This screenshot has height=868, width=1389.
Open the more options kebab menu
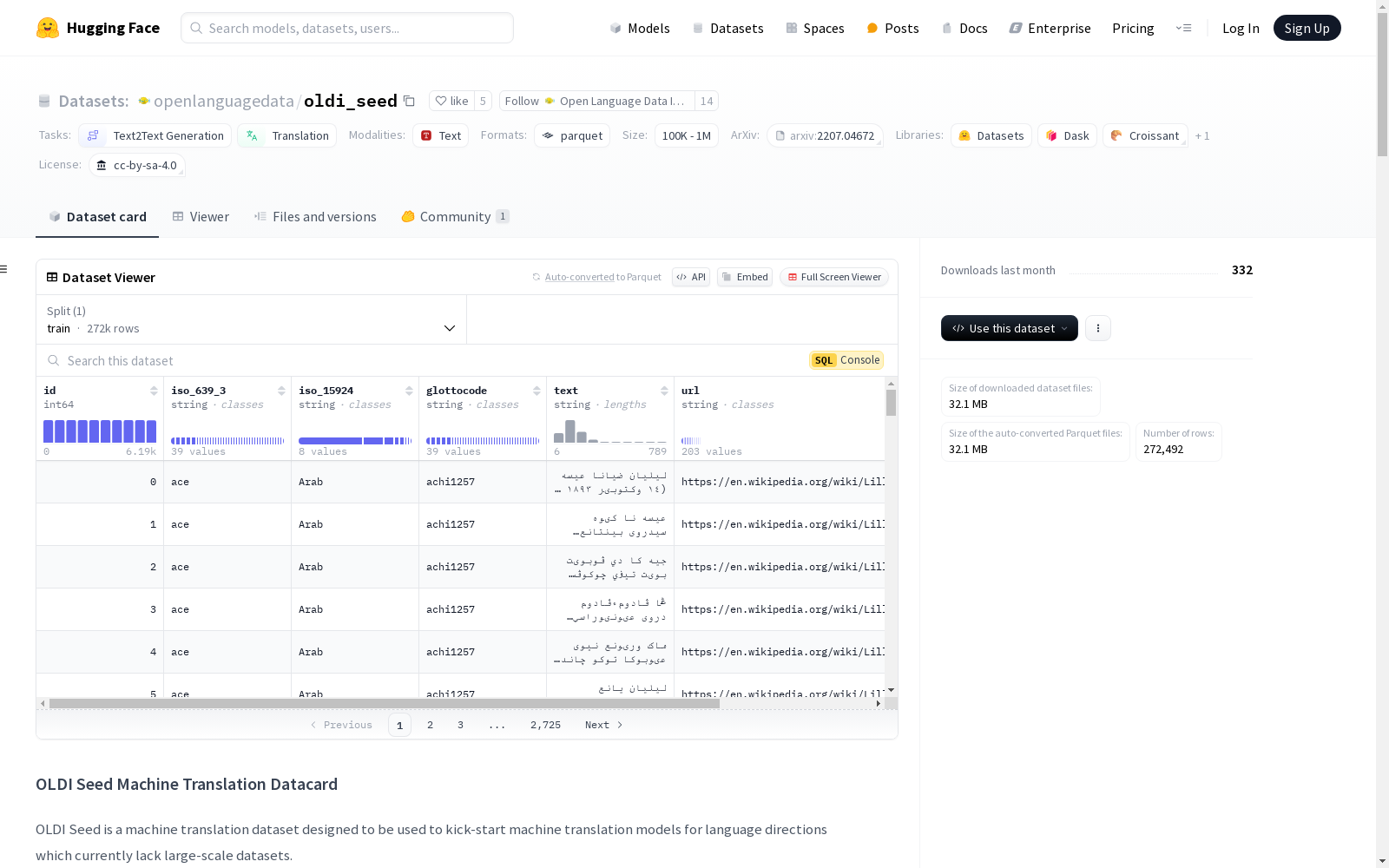point(1098,328)
